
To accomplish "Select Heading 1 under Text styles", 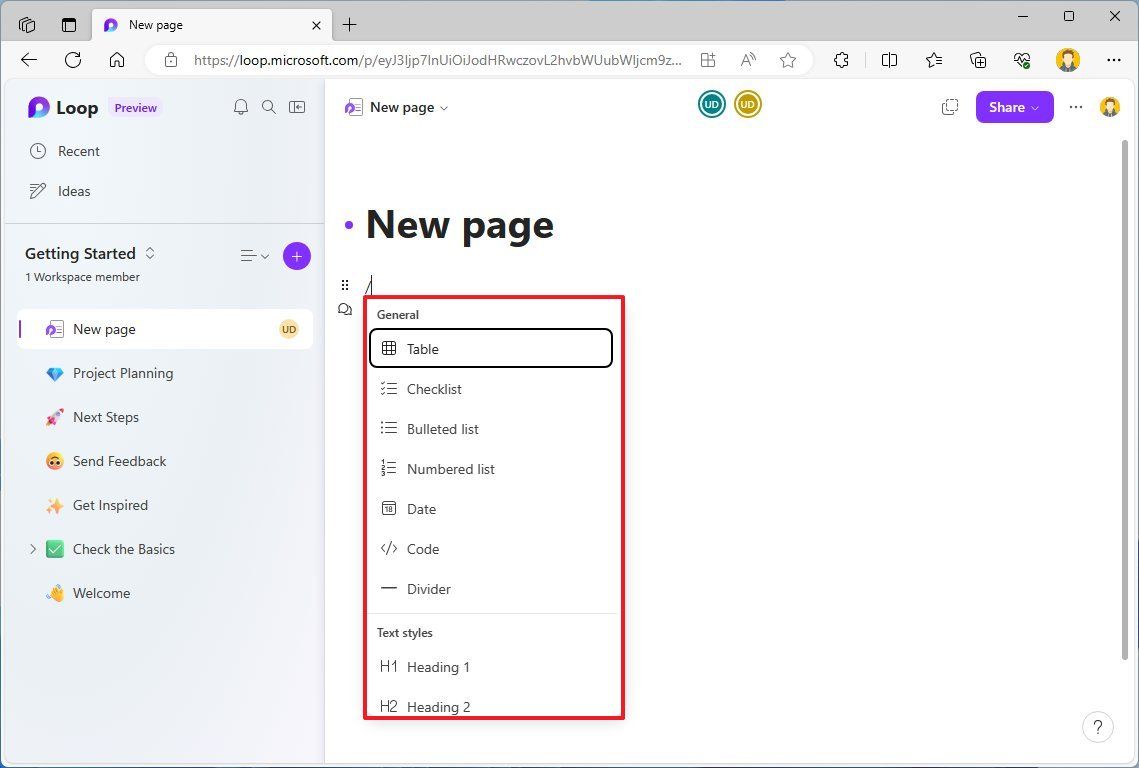I will pyautogui.click(x=438, y=667).
